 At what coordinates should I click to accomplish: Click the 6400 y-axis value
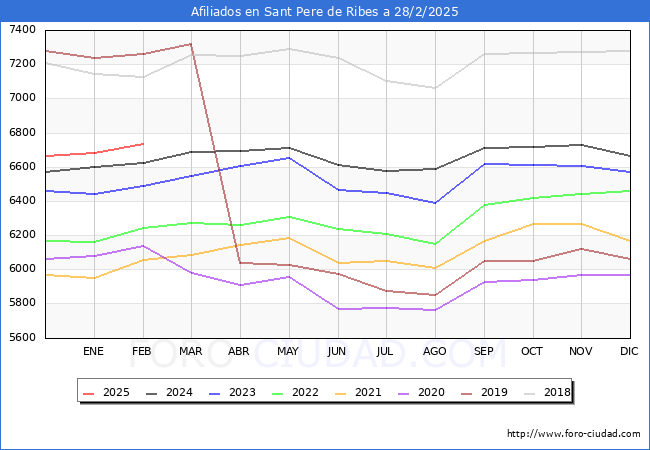pyautogui.click(x=22, y=201)
